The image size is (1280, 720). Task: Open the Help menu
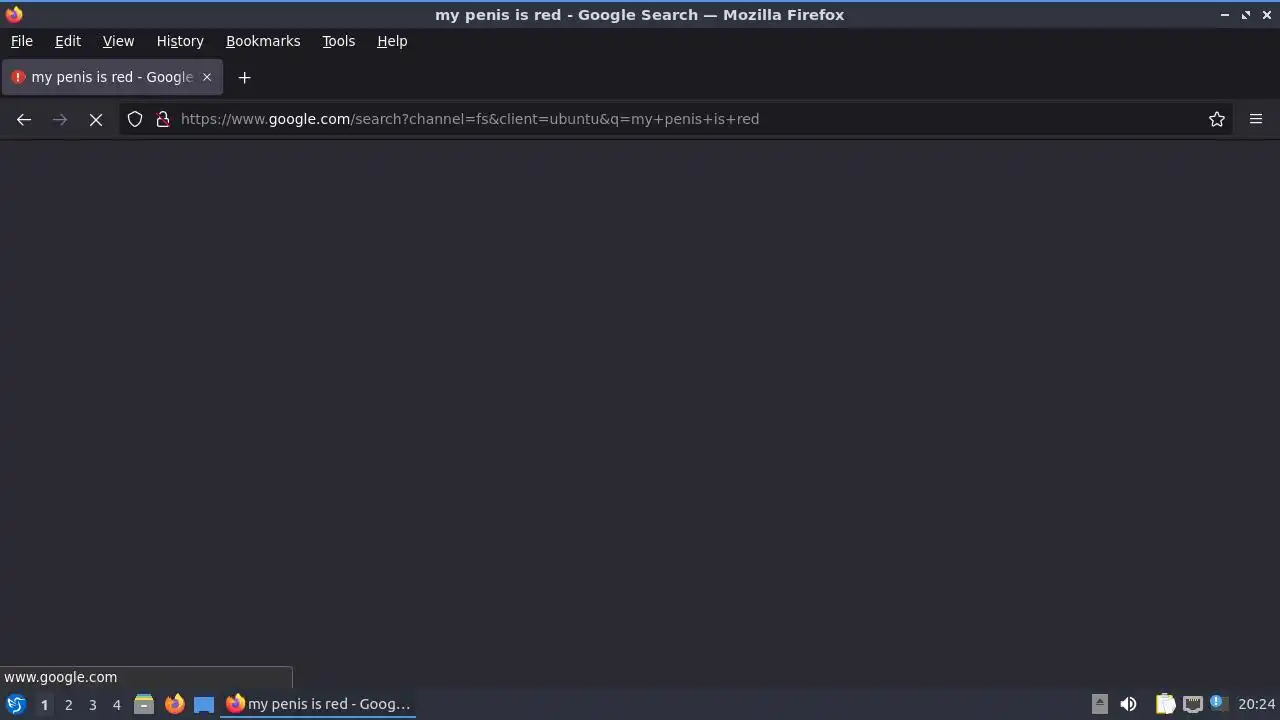coord(392,41)
